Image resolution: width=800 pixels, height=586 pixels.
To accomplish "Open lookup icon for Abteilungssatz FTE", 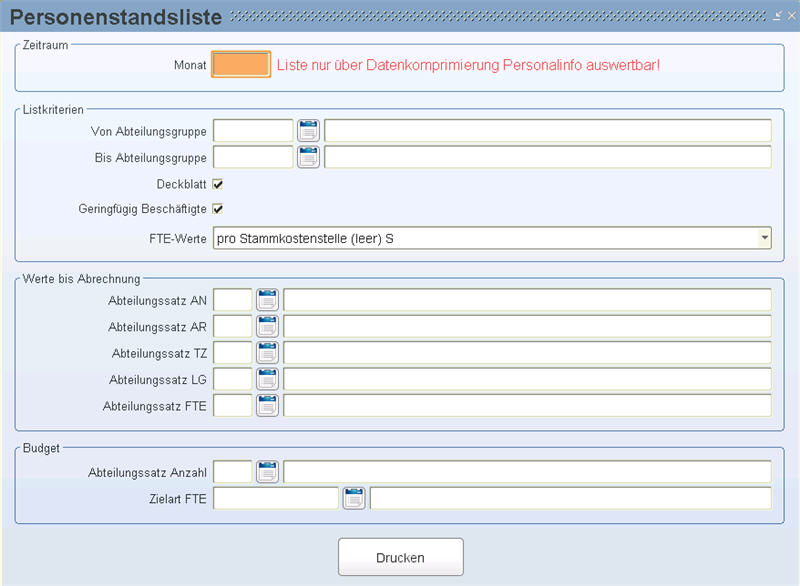I will point(267,406).
